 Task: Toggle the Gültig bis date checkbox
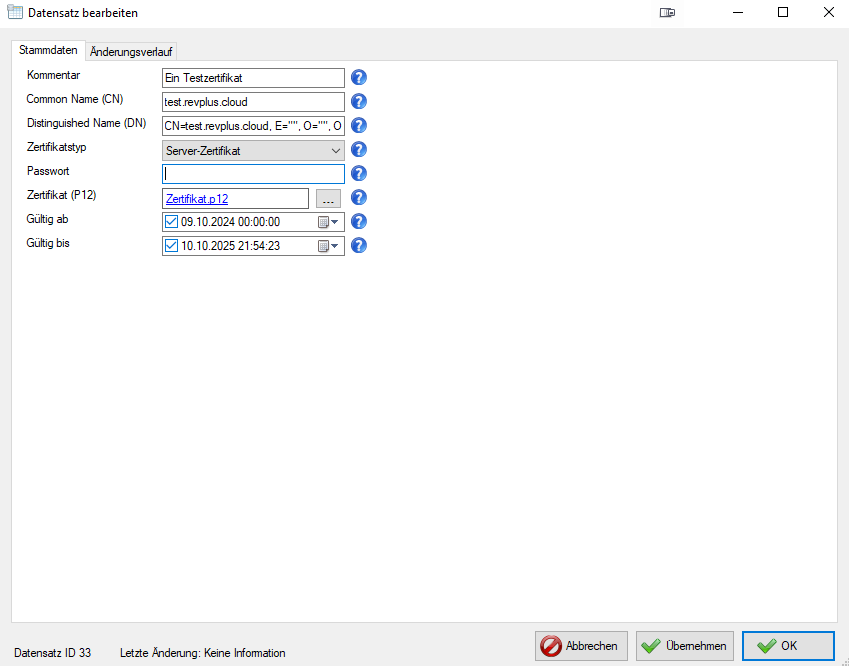click(x=171, y=246)
